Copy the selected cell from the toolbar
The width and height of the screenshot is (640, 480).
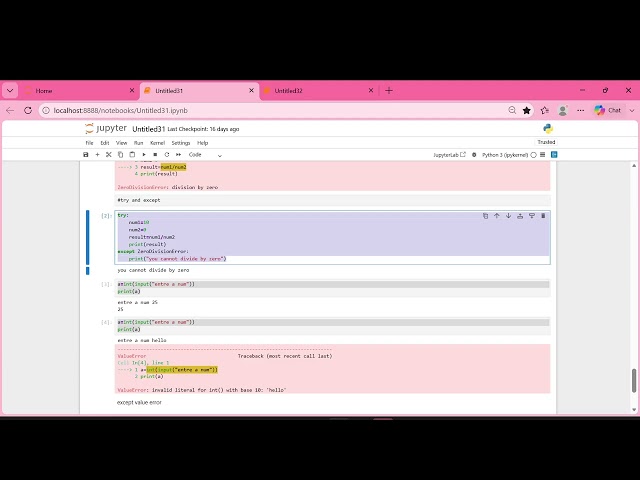(x=120, y=155)
